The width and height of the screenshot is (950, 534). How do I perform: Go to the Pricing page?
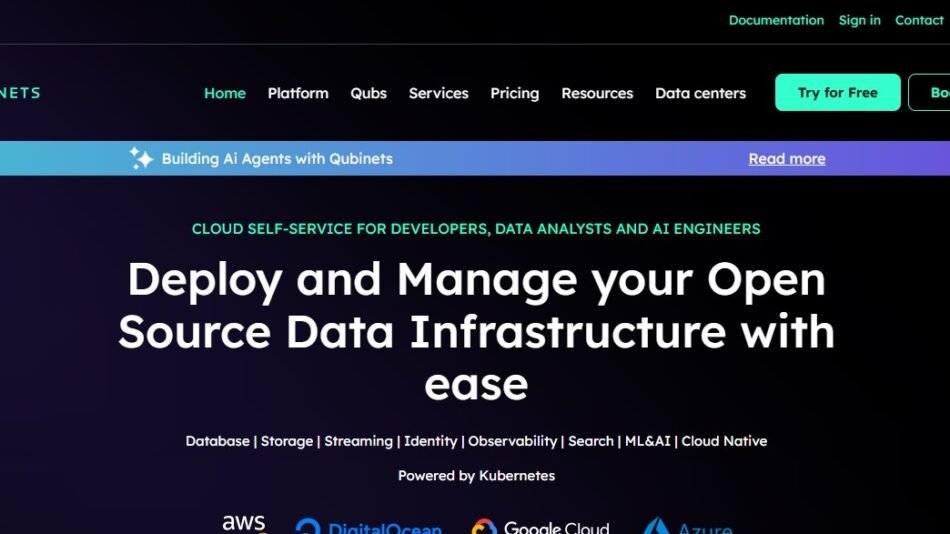[514, 93]
